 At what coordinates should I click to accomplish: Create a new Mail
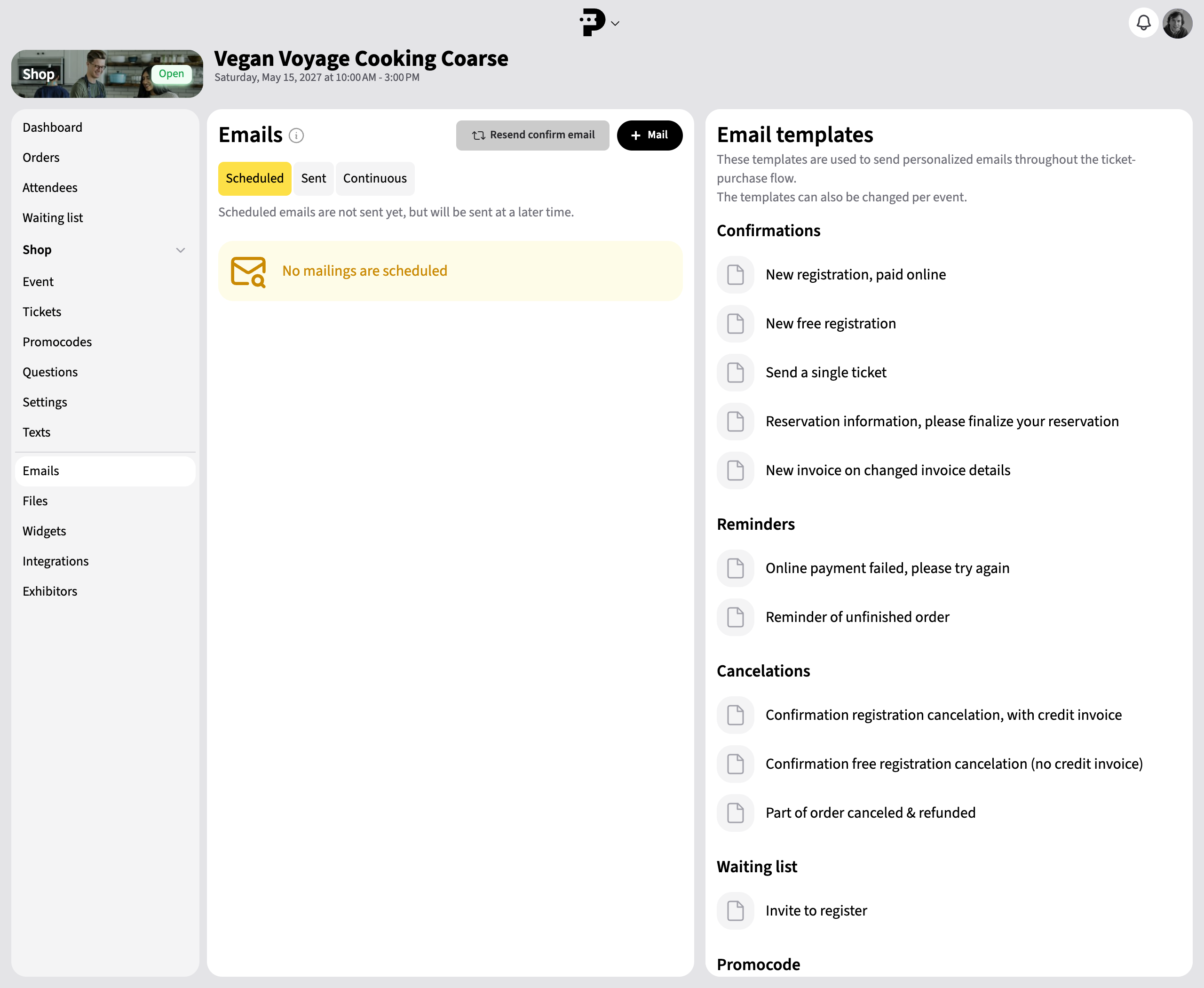[x=649, y=135]
